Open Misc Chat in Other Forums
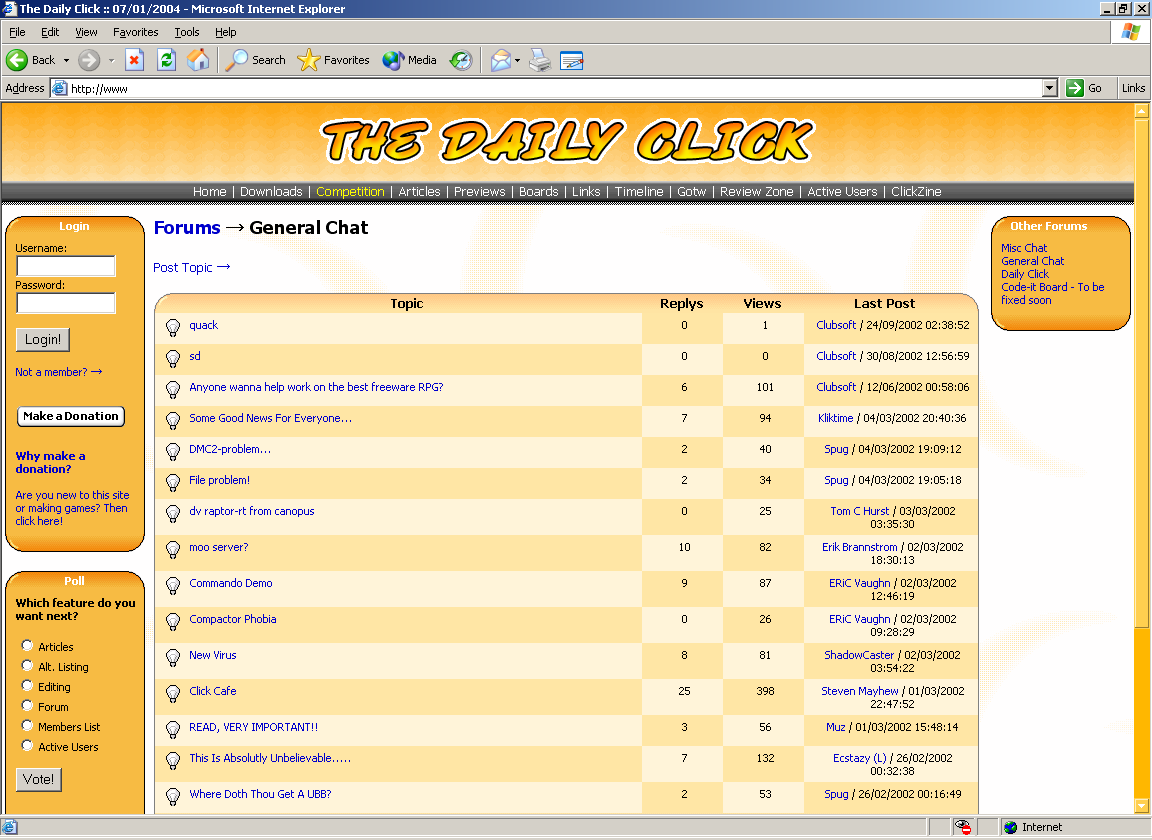 click(x=1024, y=248)
